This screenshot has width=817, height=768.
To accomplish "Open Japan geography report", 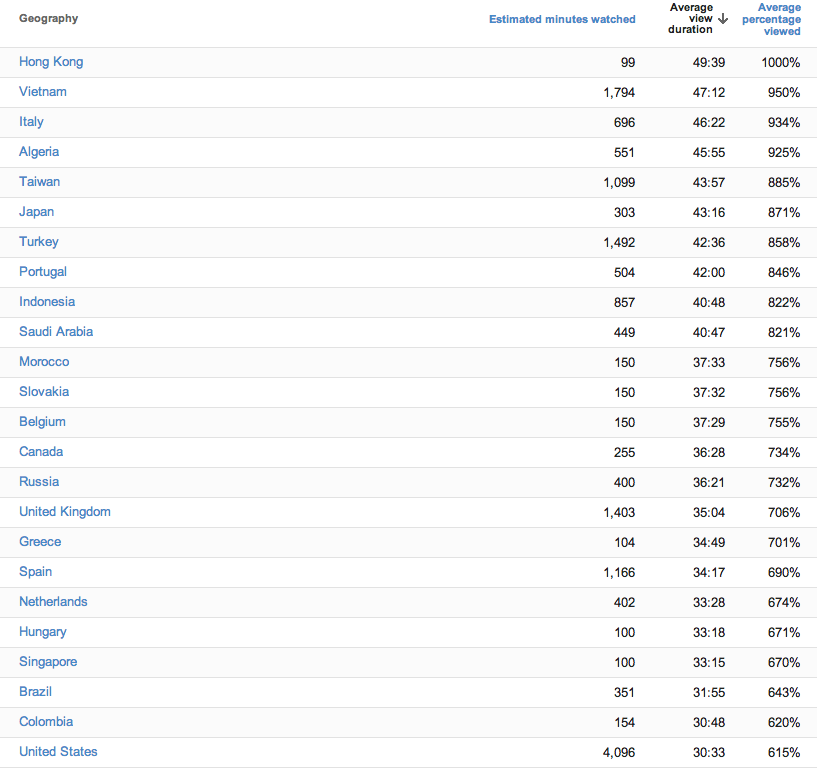I will pos(36,212).
